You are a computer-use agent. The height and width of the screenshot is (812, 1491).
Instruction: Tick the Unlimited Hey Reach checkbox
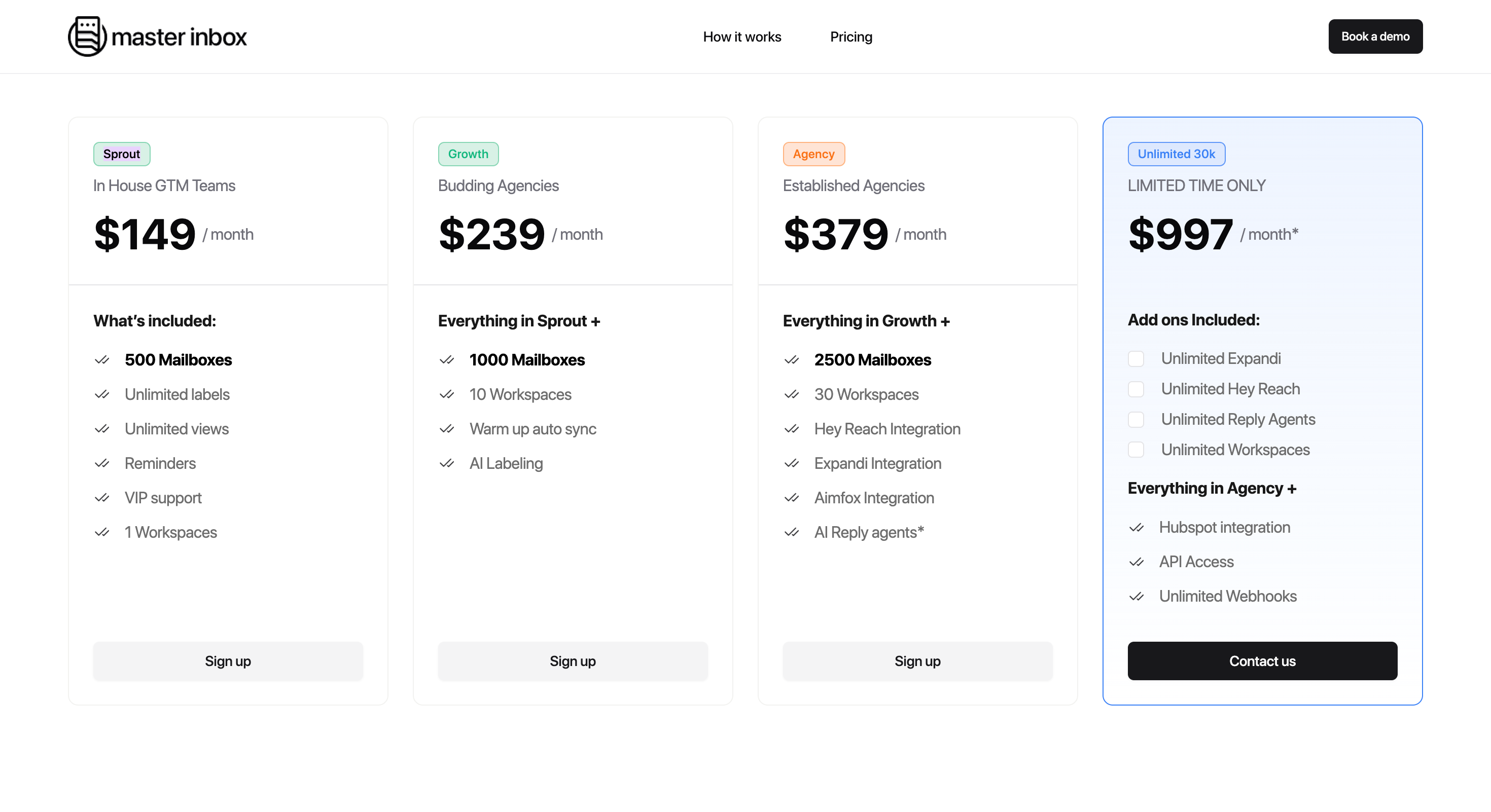pyautogui.click(x=1136, y=389)
